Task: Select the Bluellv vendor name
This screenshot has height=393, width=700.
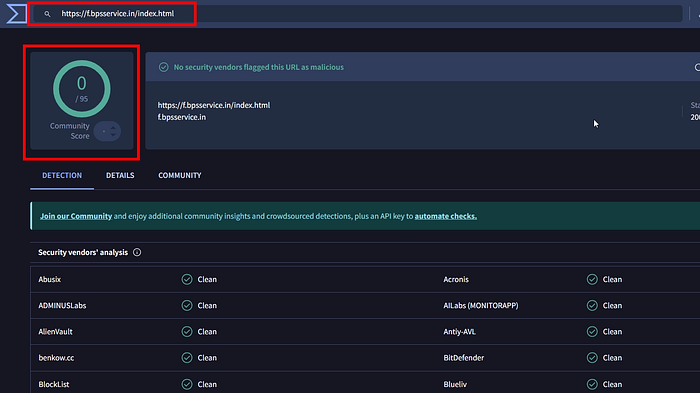Action: [455, 384]
